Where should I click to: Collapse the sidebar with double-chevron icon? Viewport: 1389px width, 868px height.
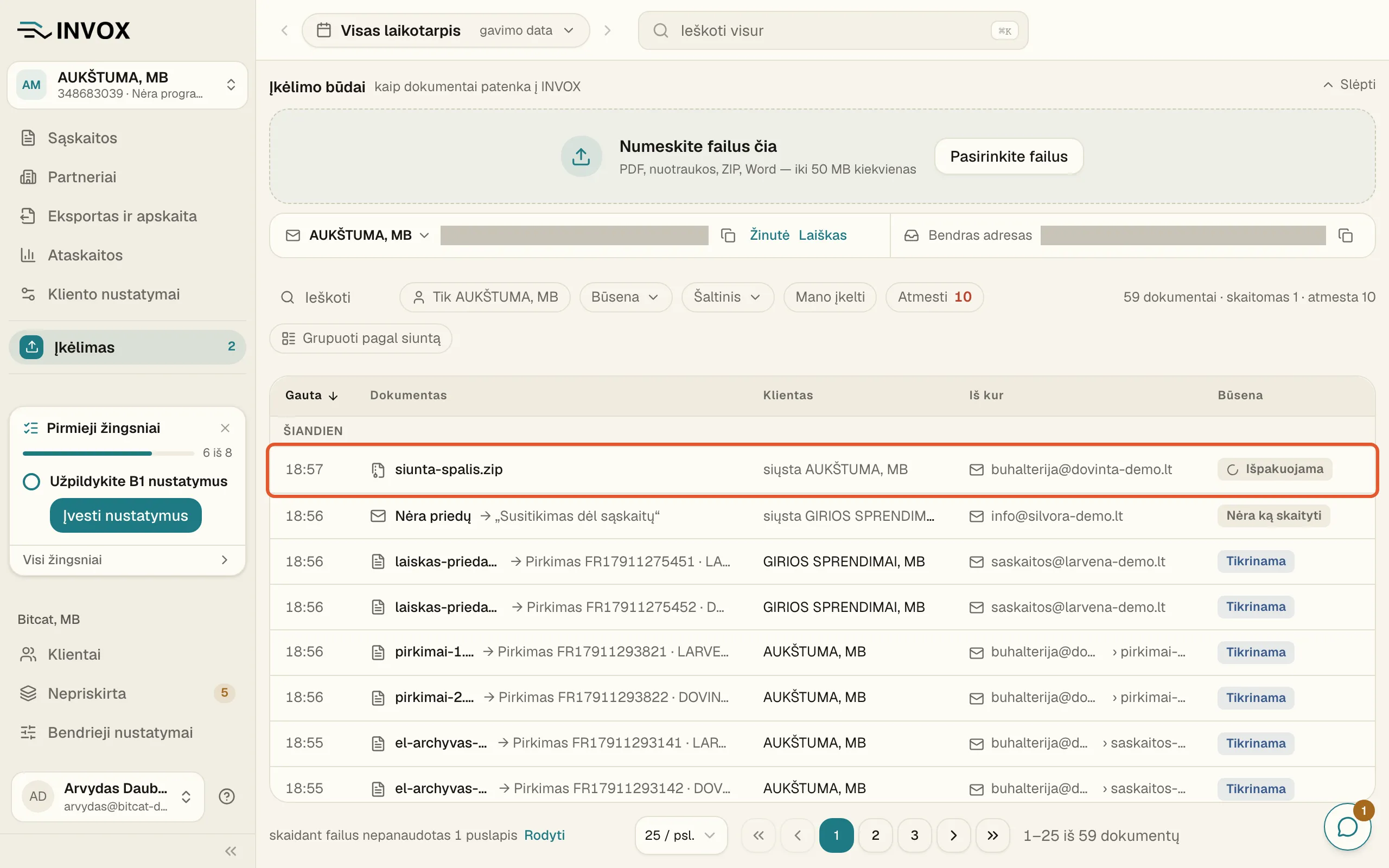(x=231, y=851)
